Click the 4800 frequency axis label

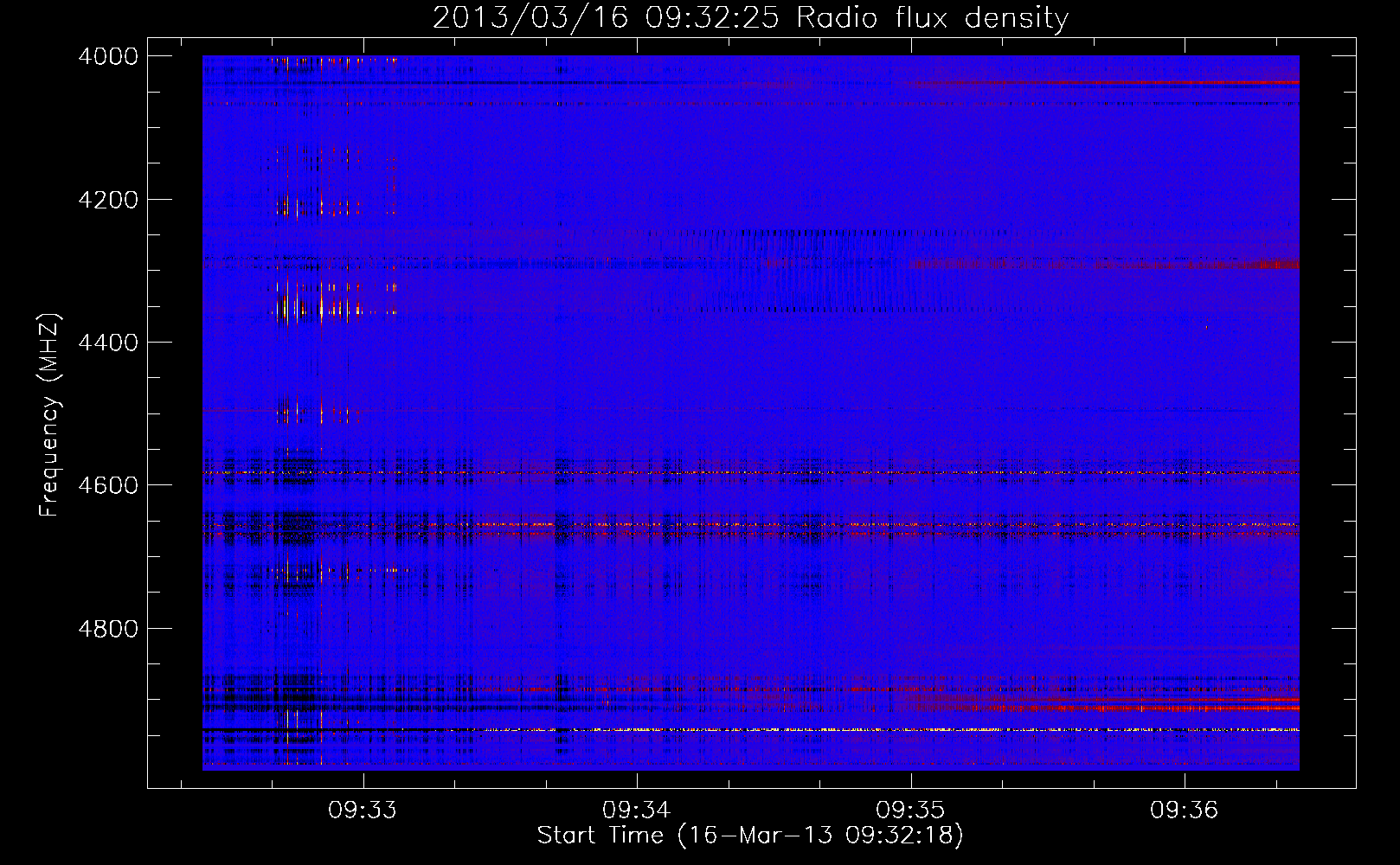[107, 629]
